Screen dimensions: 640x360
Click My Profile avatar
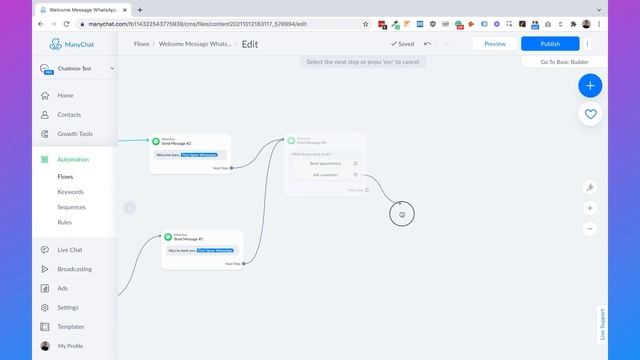45,346
